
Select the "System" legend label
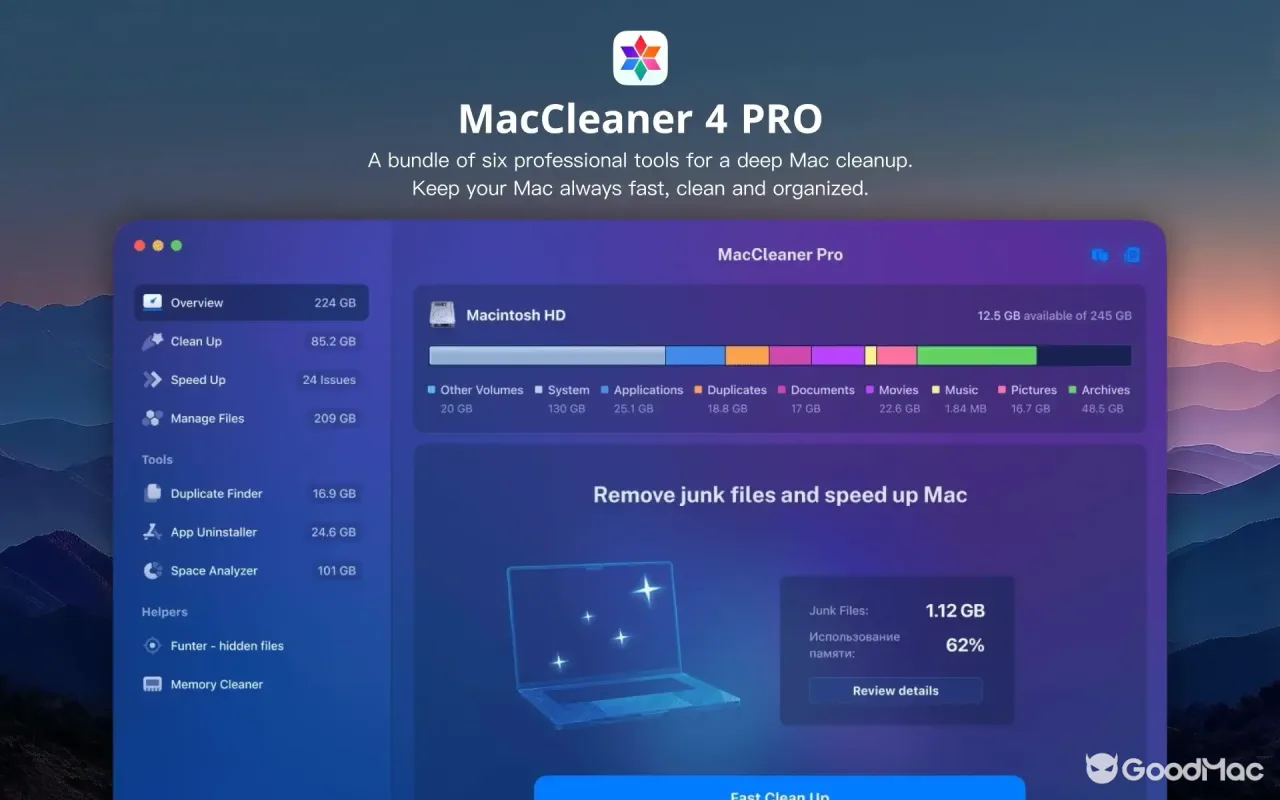pos(568,390)
